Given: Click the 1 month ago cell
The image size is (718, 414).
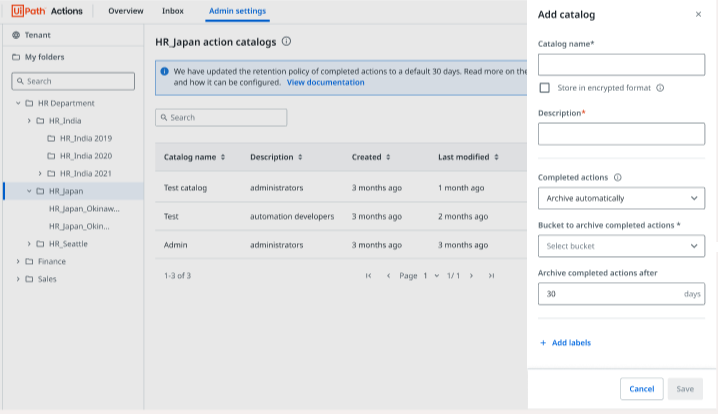Looking at the screenshot, I should [x=461, y=188].
